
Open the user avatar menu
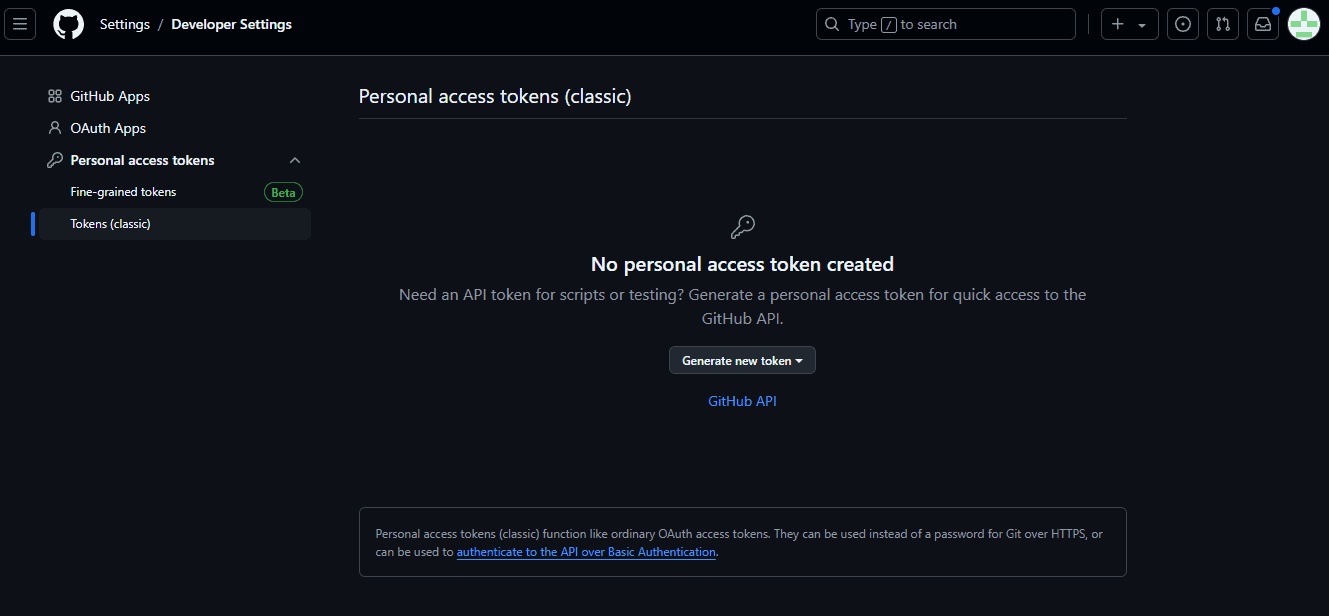click(1304, 24)
